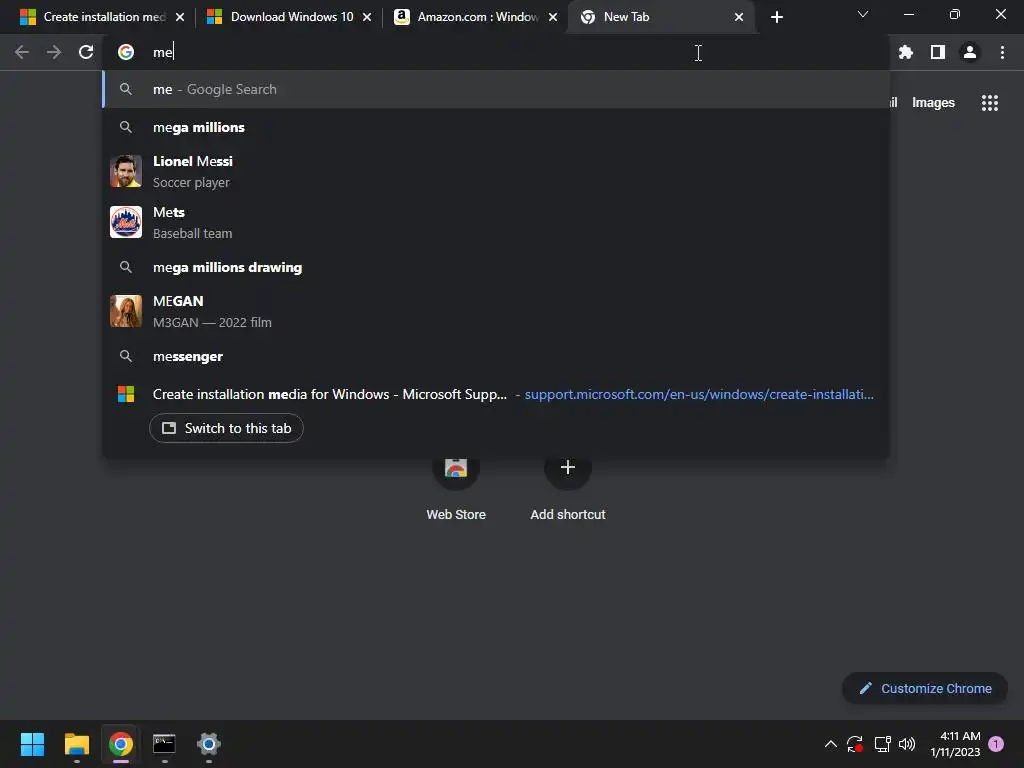The width and height of the screenshot is (1024, 768).
Task: Open Chrome's three-dot menu
Action: point(1002,52)
